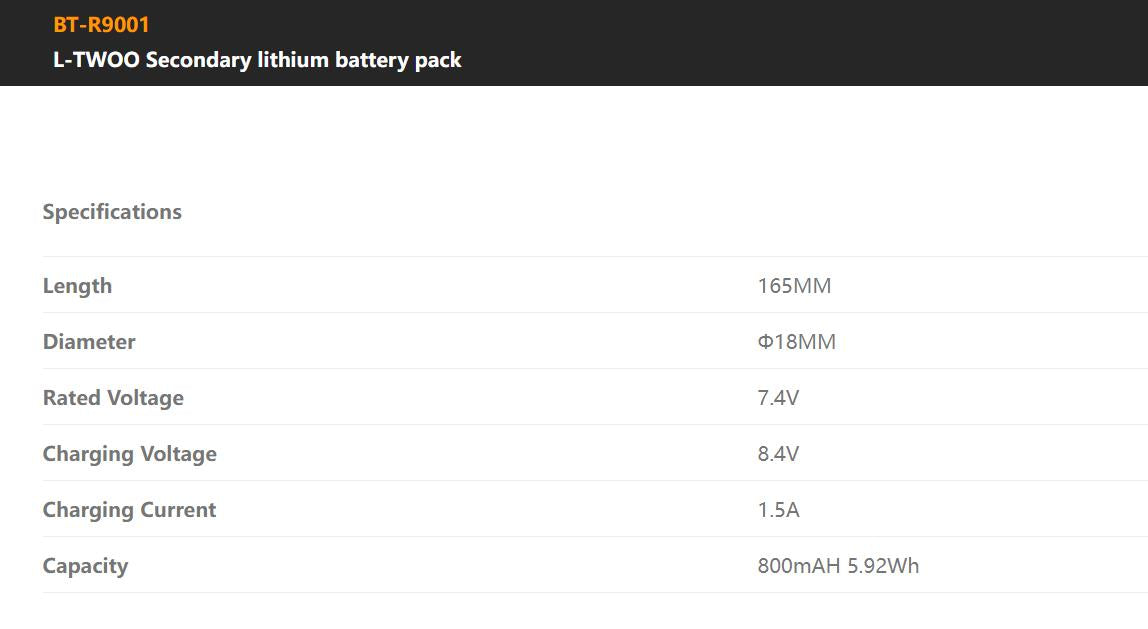Click the Diameter row label
The width and height of the screenshot is (1148, 629).
[89, 342]
